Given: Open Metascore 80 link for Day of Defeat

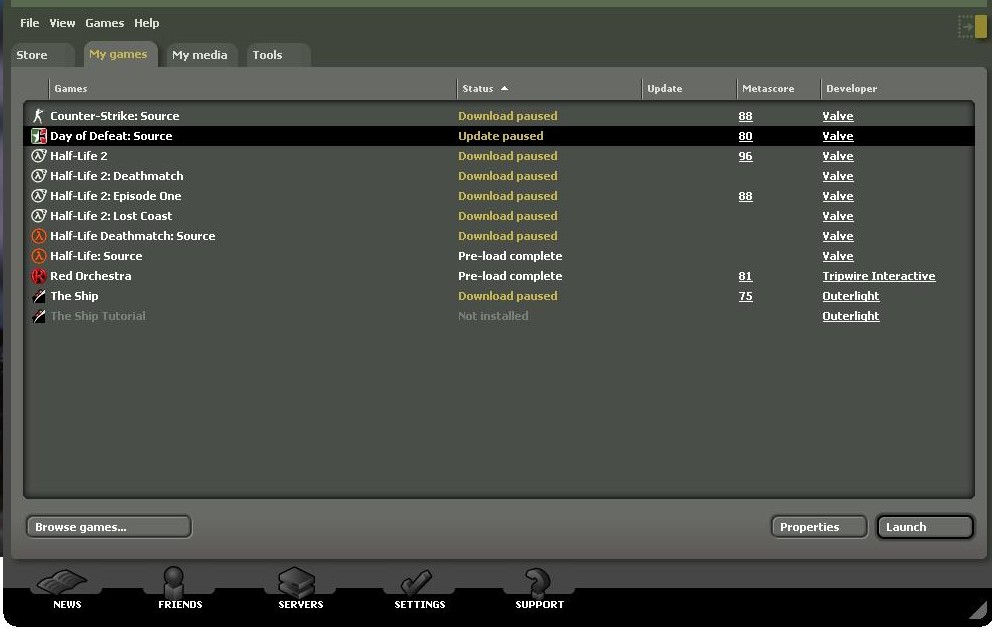Looking at the screenshot, I should click(745, 136).
